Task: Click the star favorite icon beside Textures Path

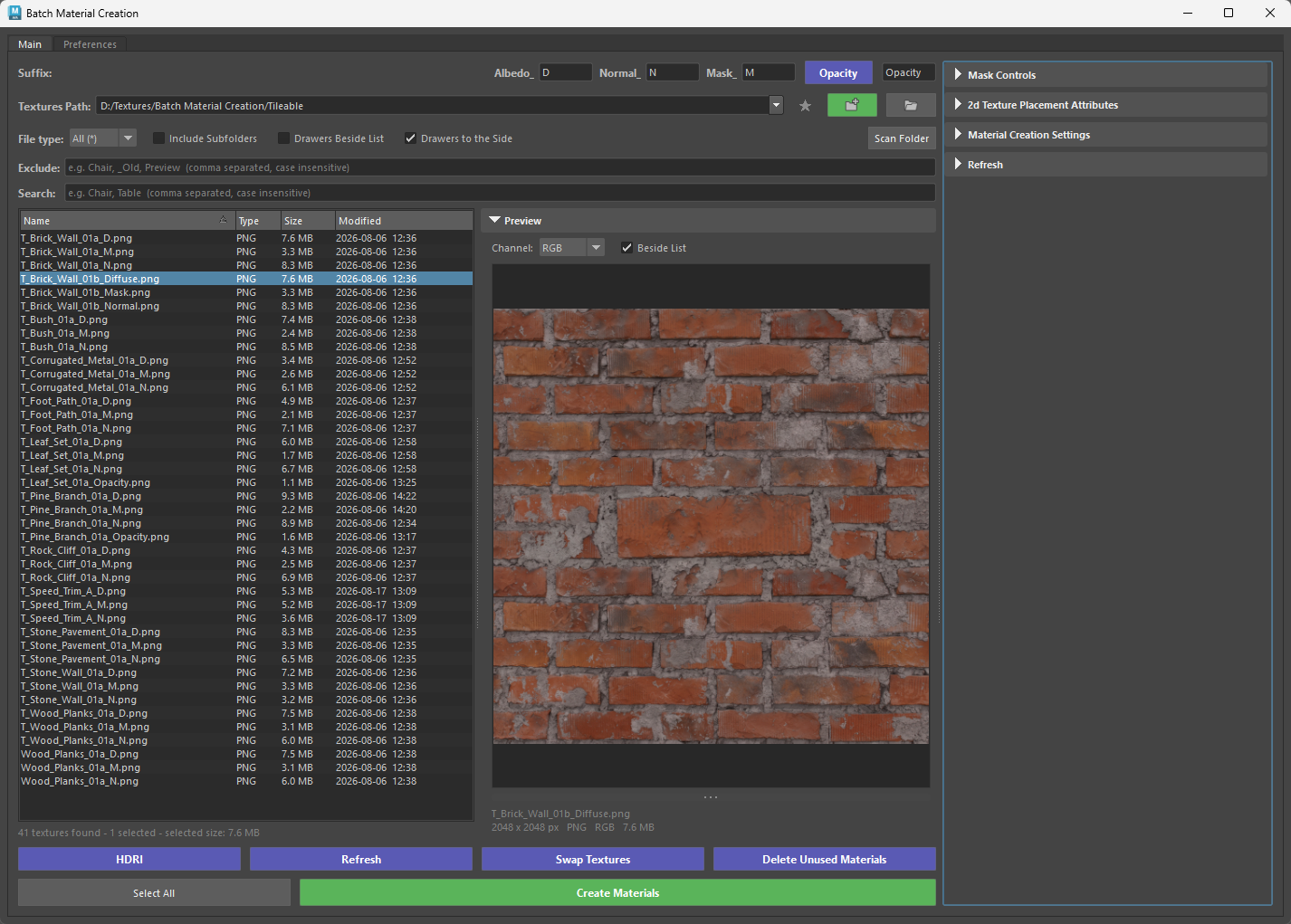Action: [805, 106]
